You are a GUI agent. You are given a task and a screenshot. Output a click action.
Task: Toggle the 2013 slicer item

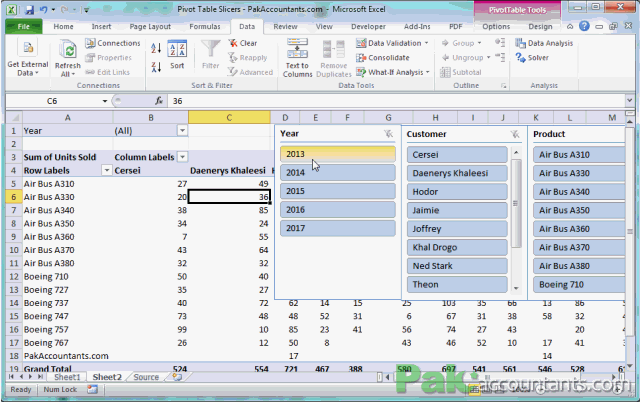[x=338, y=154]
